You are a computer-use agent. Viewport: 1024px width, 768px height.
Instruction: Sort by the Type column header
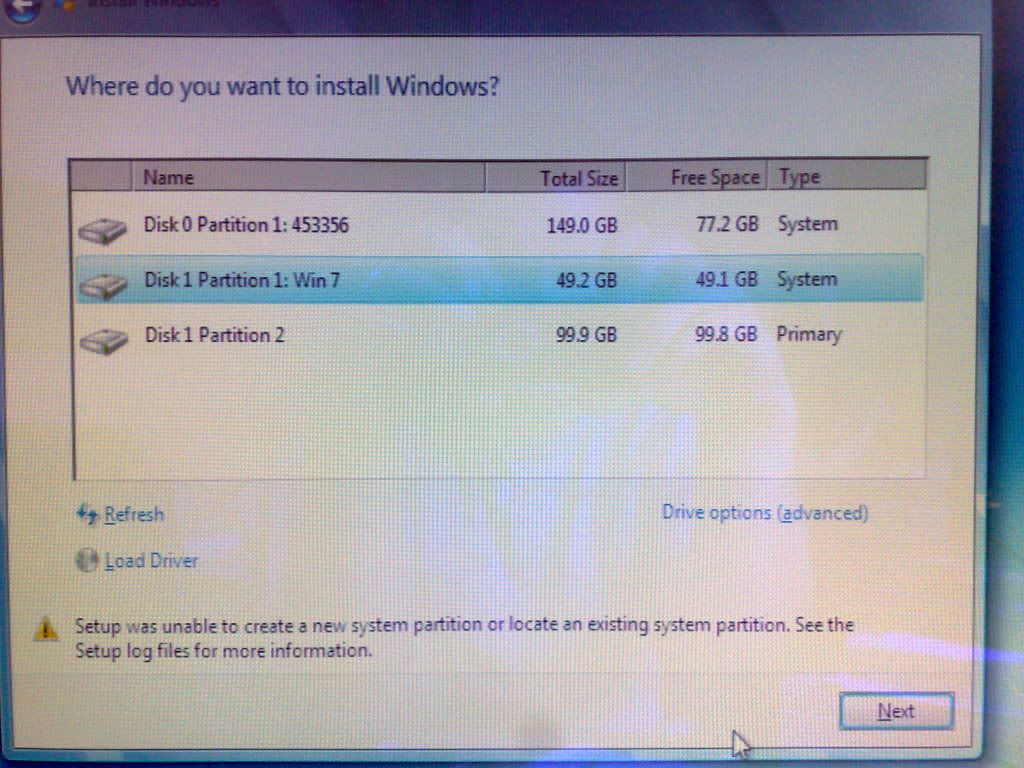(x=847, y=176)
